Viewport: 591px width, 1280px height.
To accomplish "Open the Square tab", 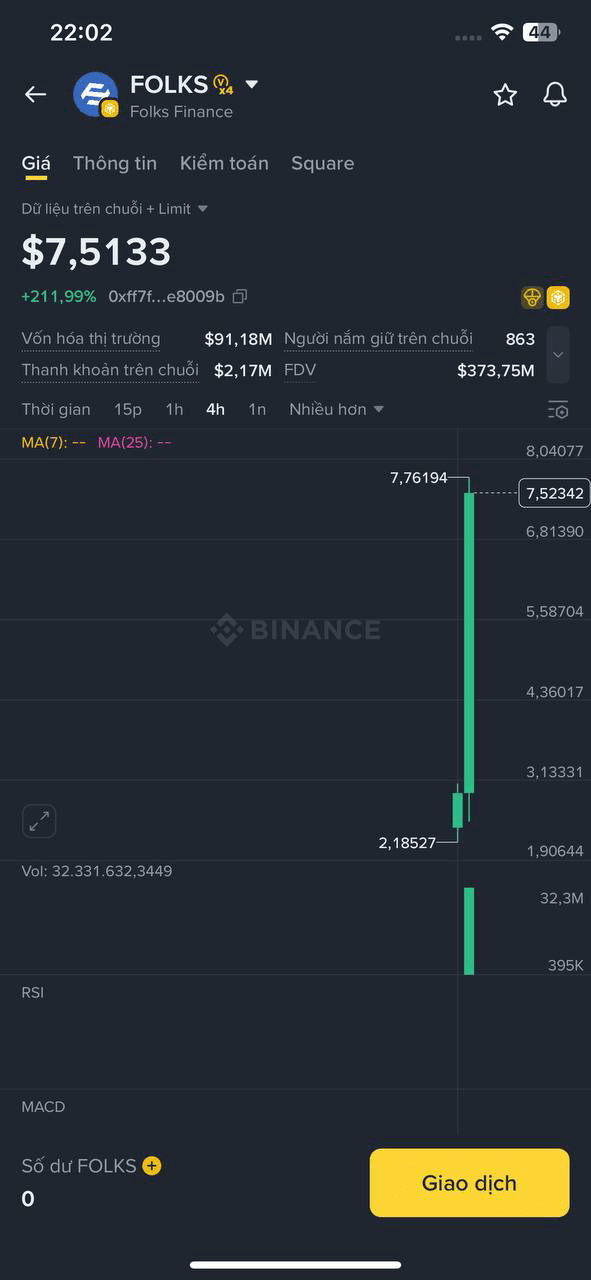I will [322, 163].
